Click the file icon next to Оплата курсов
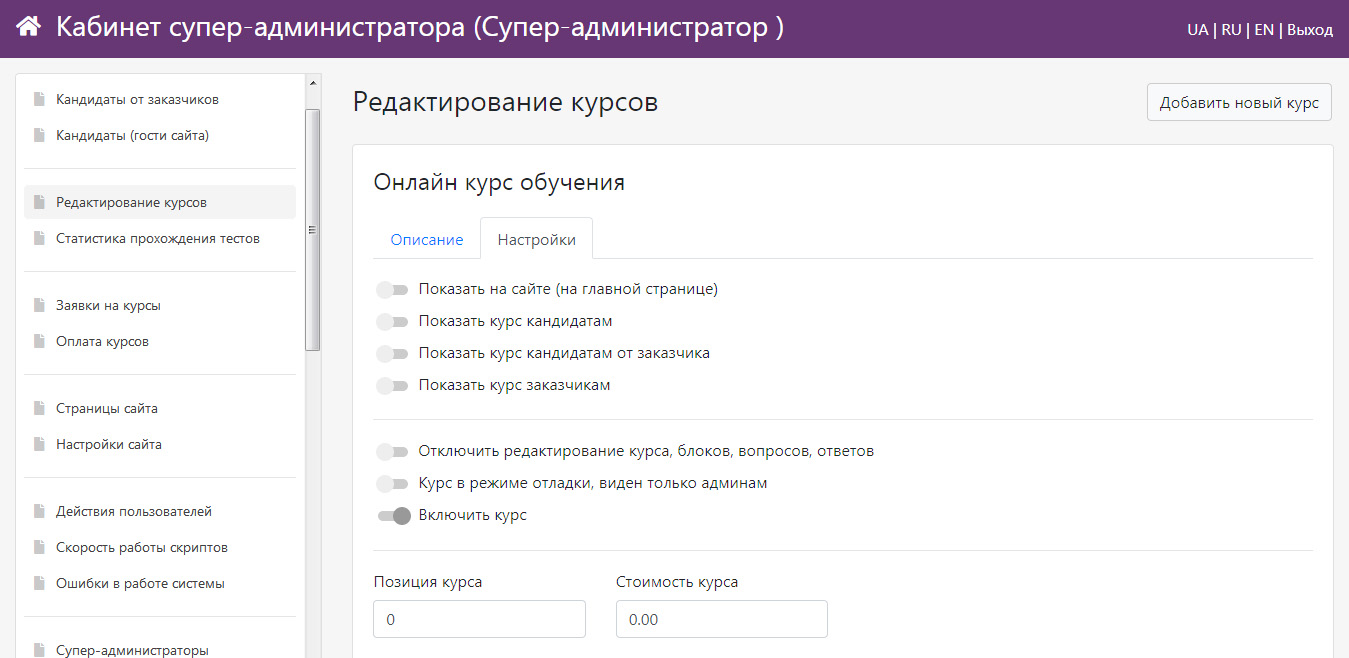 40,341
